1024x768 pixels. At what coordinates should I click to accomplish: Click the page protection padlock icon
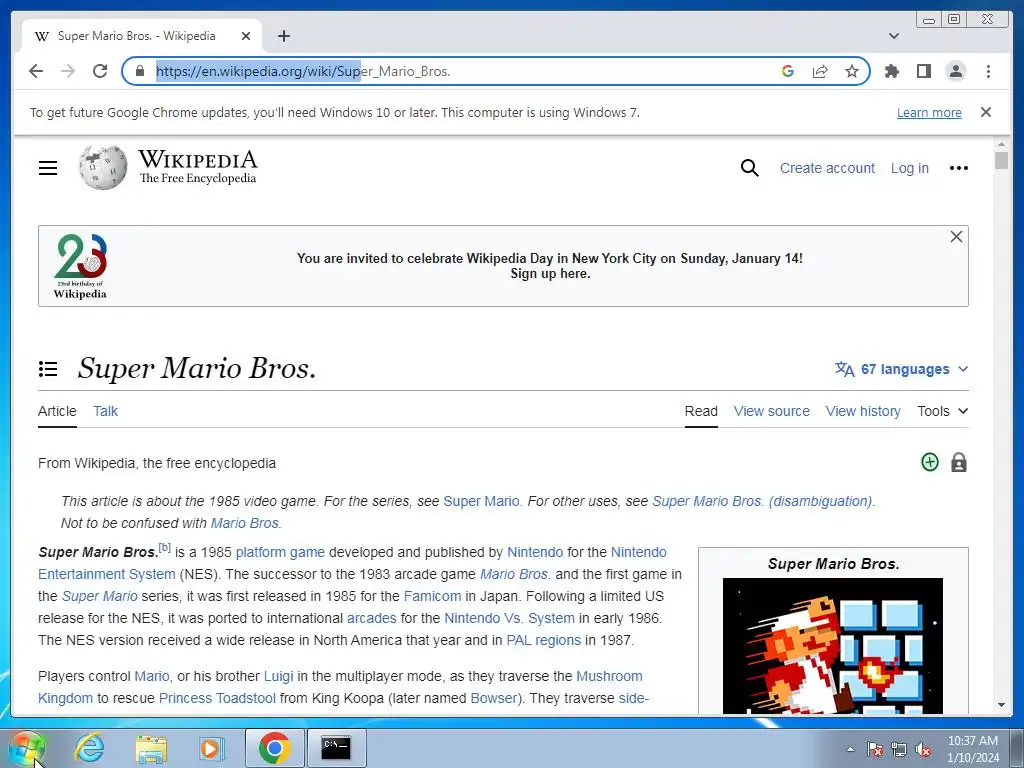(x=959, y=462)
